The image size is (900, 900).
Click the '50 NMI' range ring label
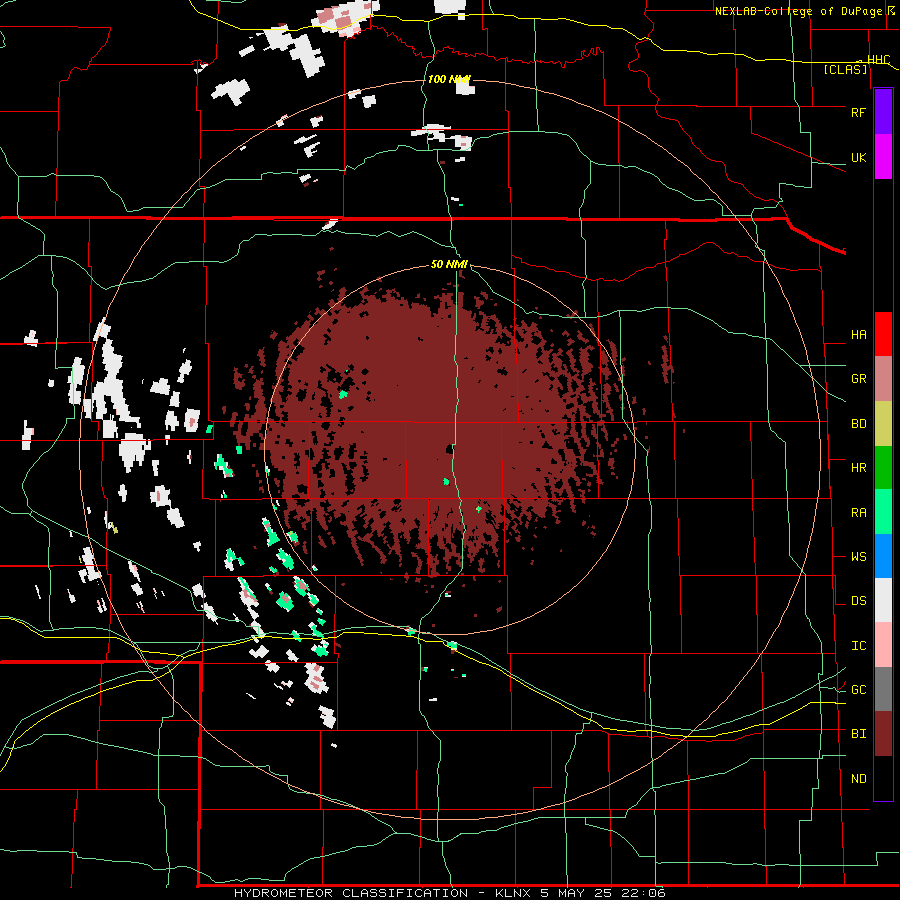[449, 265]
